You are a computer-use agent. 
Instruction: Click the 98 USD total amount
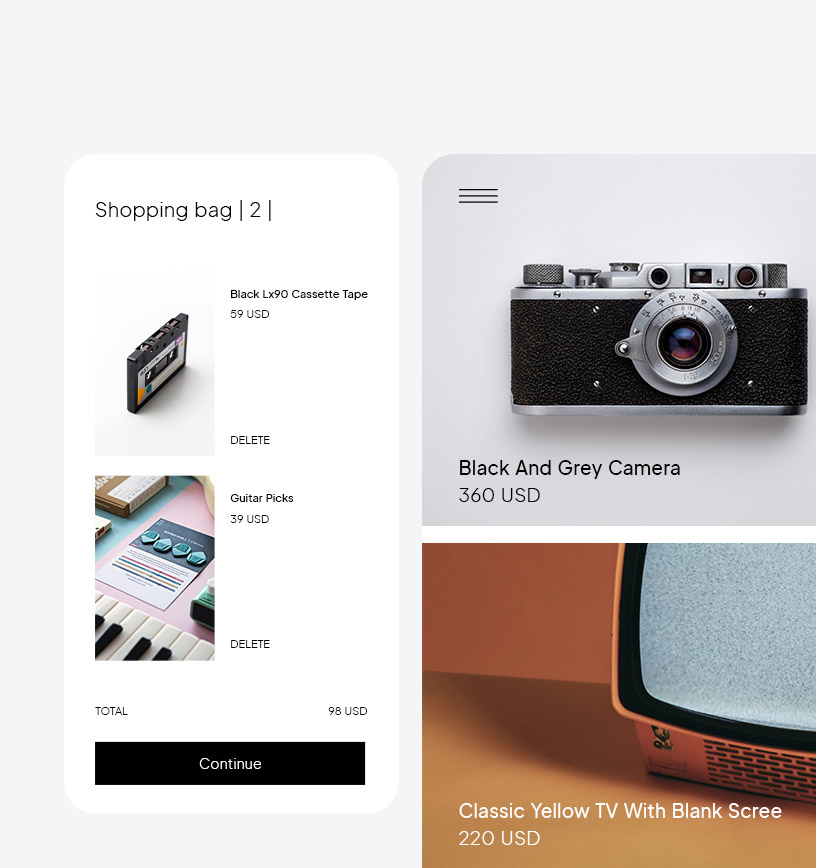click(x=348, y=711)
